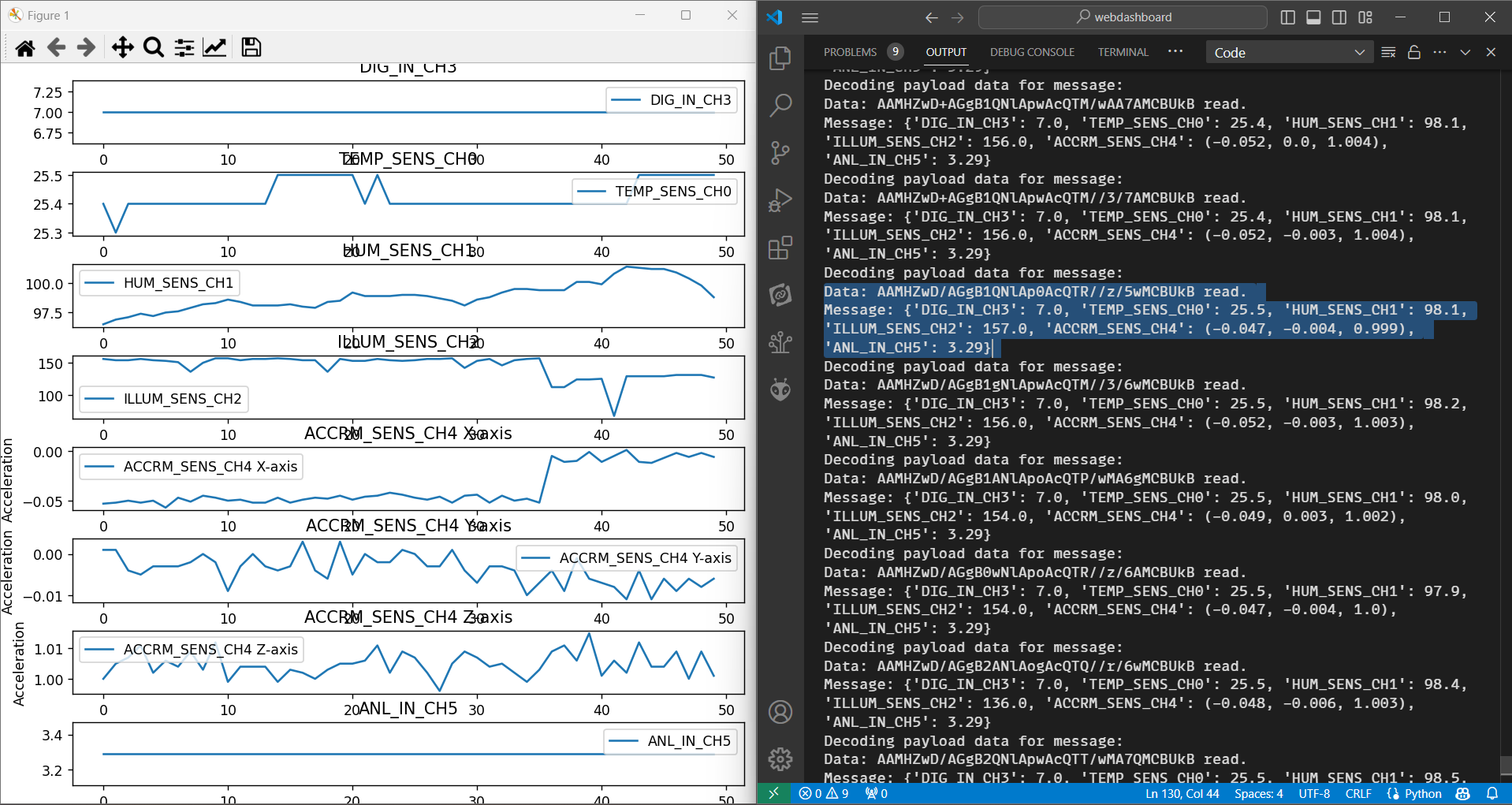
Task: Click the problems count badge 9
Action: point(895,52)
